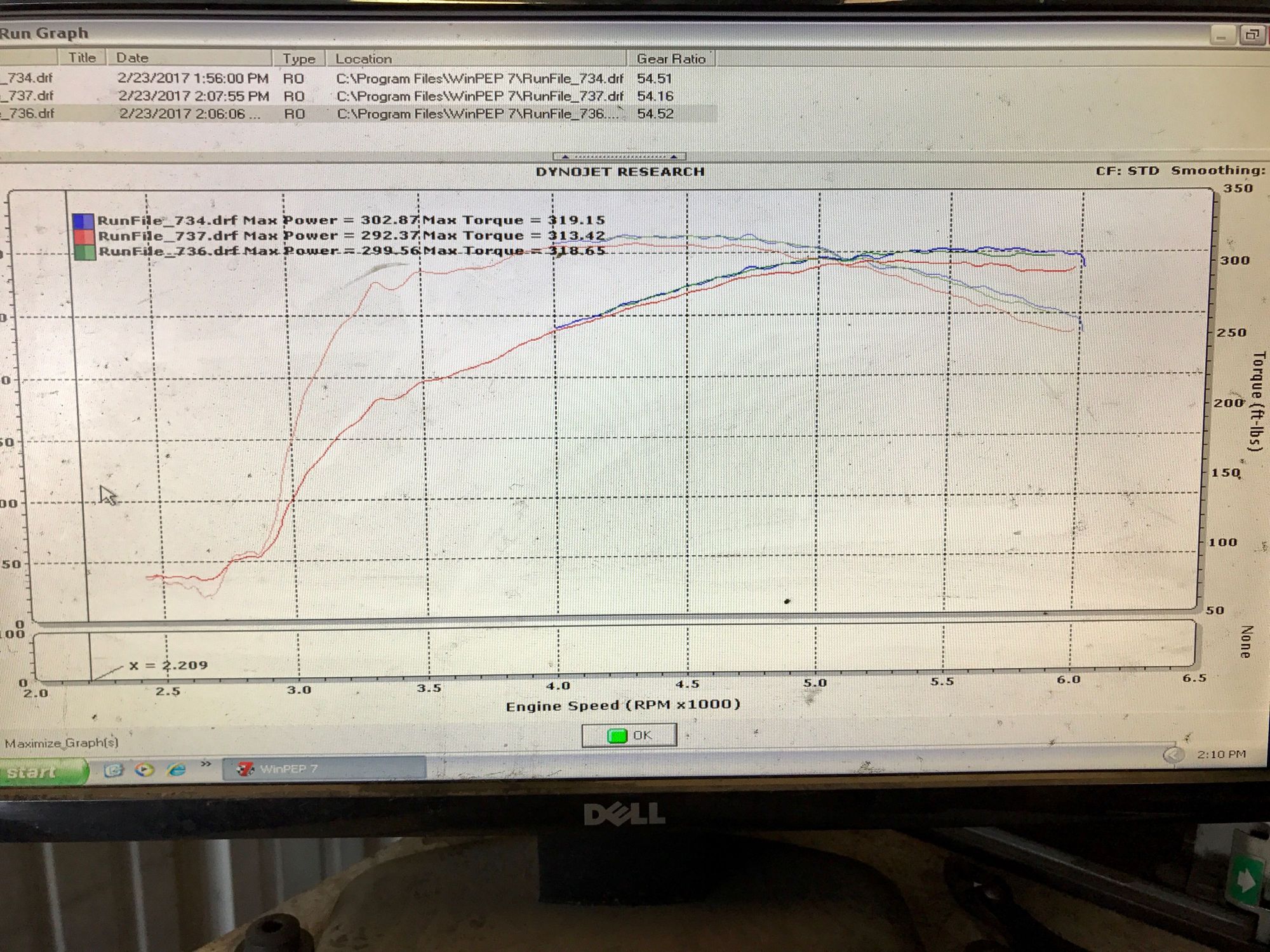
Task: Launch Windows Media Player from the taskbar
Action: click(145, 770)
